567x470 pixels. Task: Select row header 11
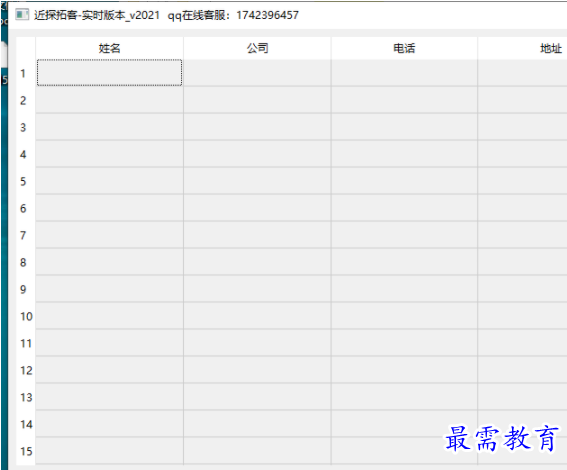[x=26, y=343]
